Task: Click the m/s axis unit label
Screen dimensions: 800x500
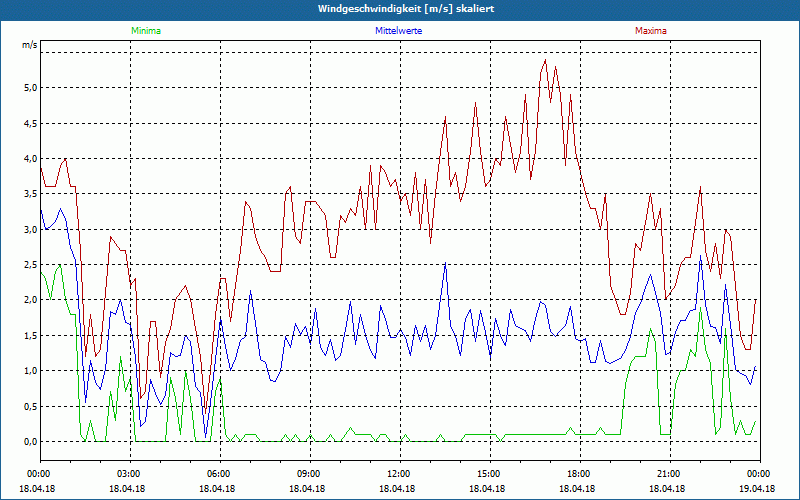Action: tap(30, 45)
